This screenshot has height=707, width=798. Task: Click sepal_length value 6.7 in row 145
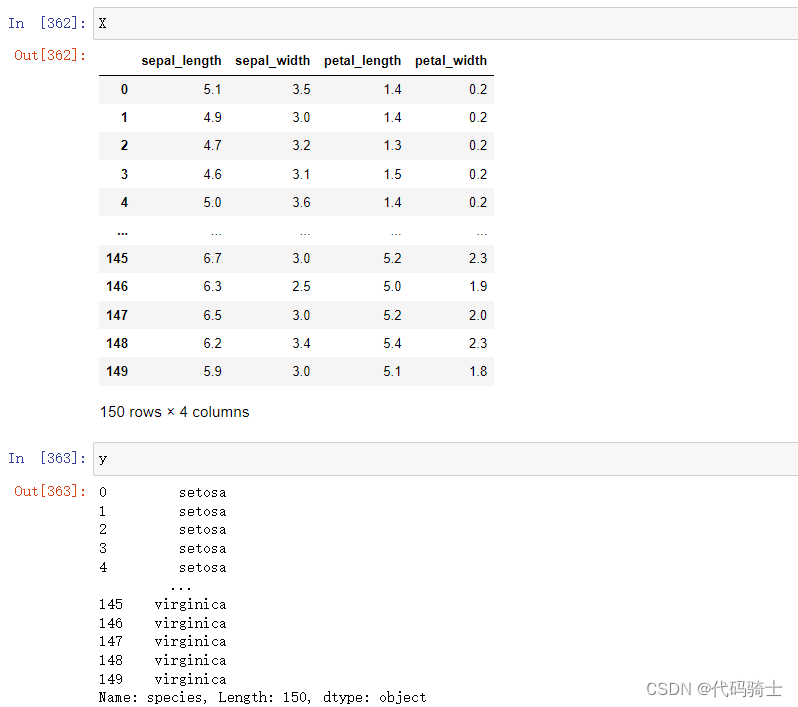[x=212, y=259]
